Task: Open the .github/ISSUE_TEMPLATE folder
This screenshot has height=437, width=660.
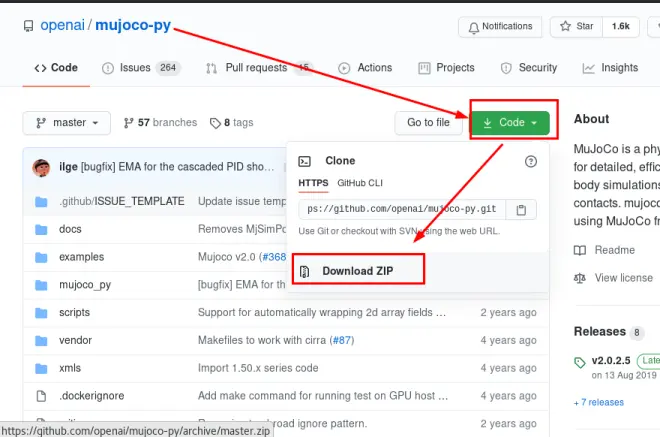Action: pyautogui.click(x=122, y=201)
